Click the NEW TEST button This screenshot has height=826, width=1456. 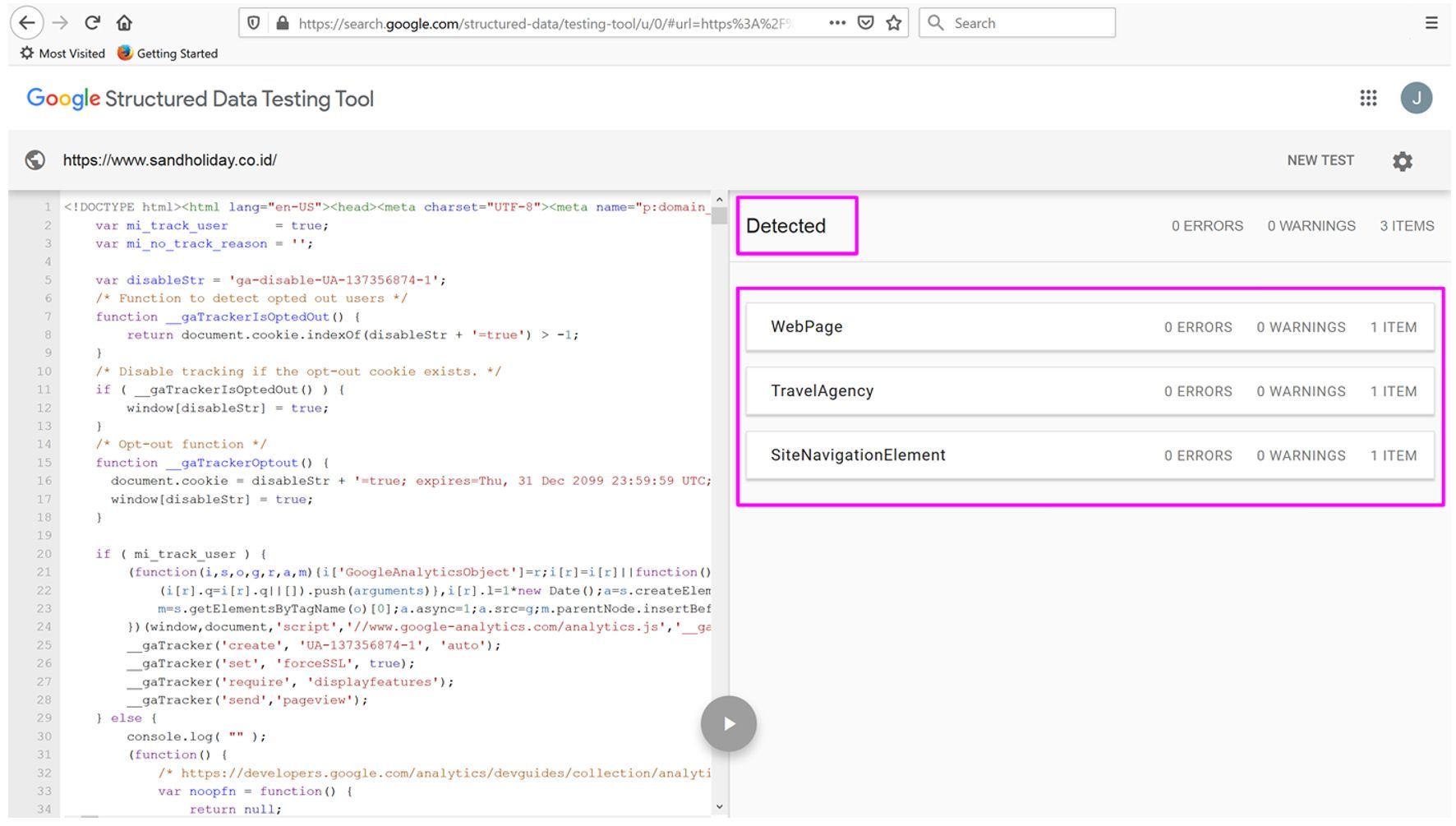(x=1320, y=160)
